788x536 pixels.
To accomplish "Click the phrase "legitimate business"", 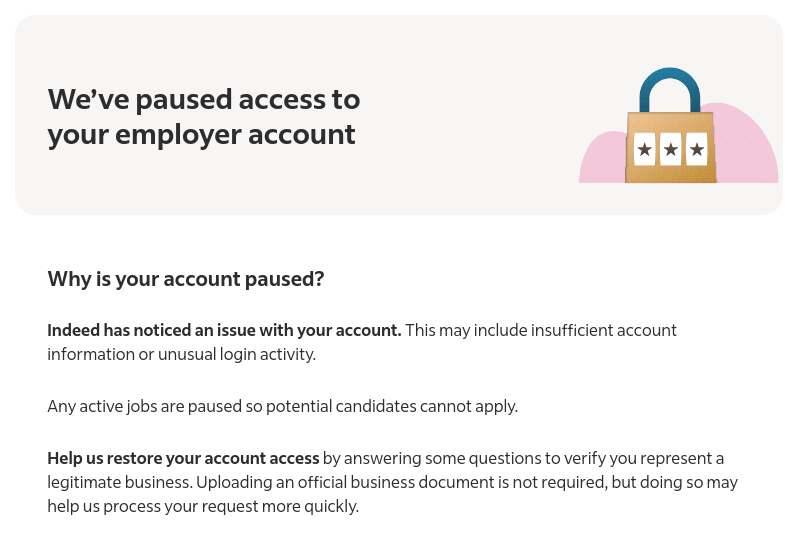I will [x=119, y=482].
